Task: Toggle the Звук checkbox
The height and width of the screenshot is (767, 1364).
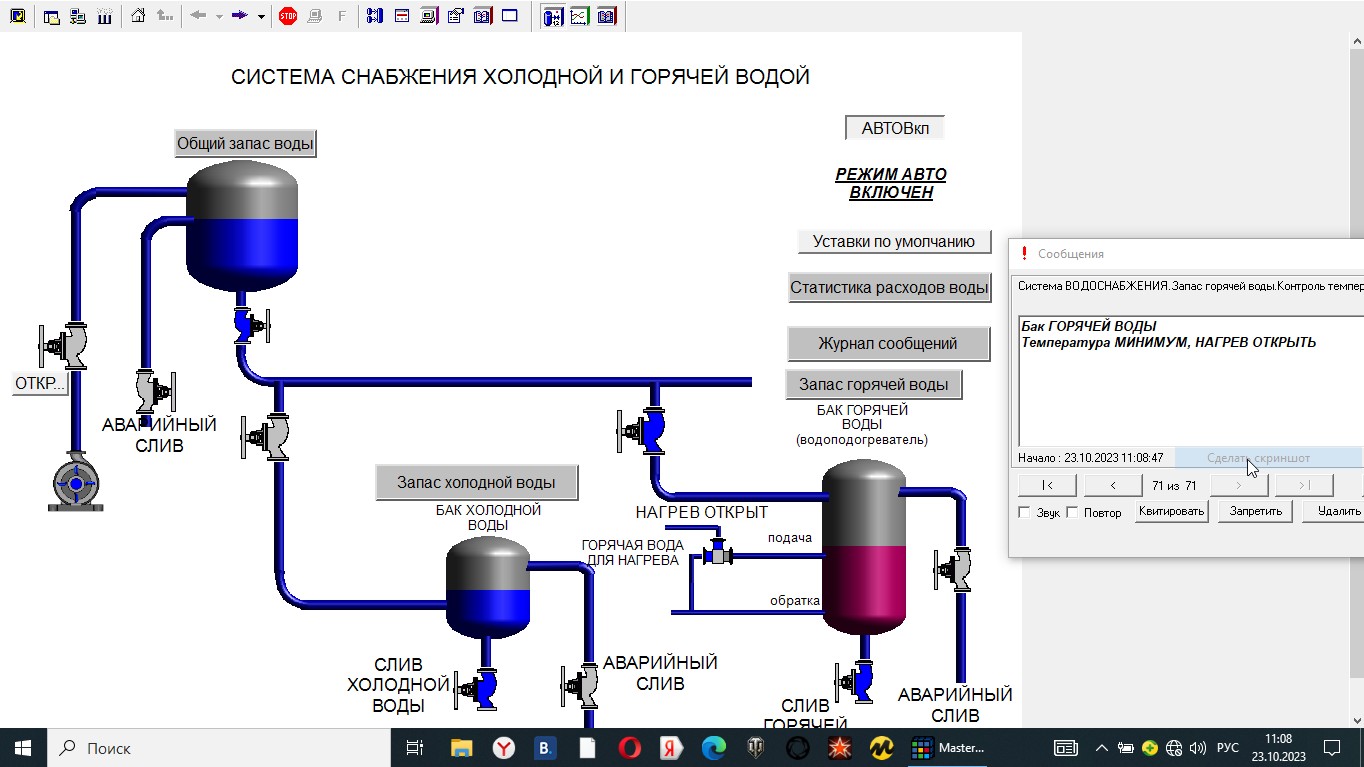Action: (1024, 512)
